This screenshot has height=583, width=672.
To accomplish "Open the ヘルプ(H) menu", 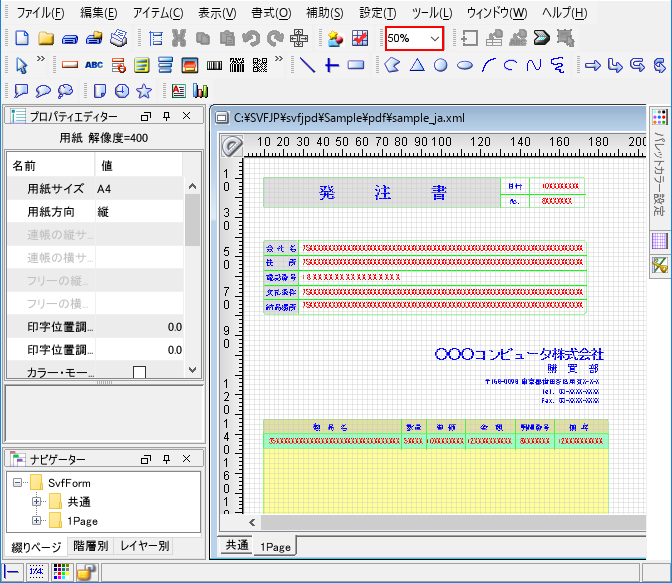I will [x=564, y=13].
